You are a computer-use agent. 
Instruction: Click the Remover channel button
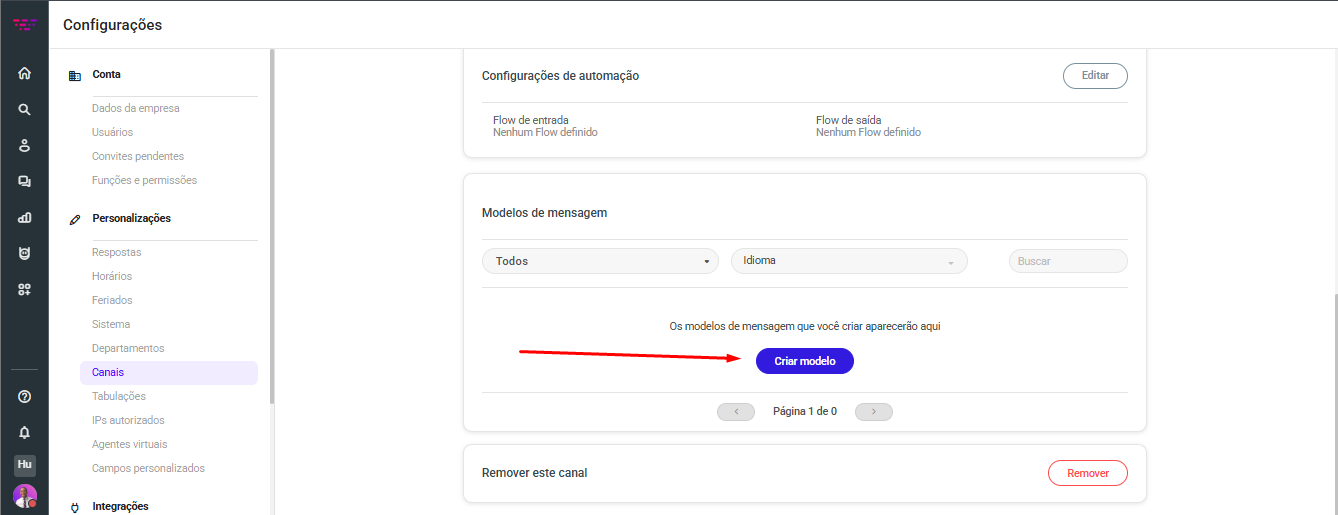[1088, 473]
